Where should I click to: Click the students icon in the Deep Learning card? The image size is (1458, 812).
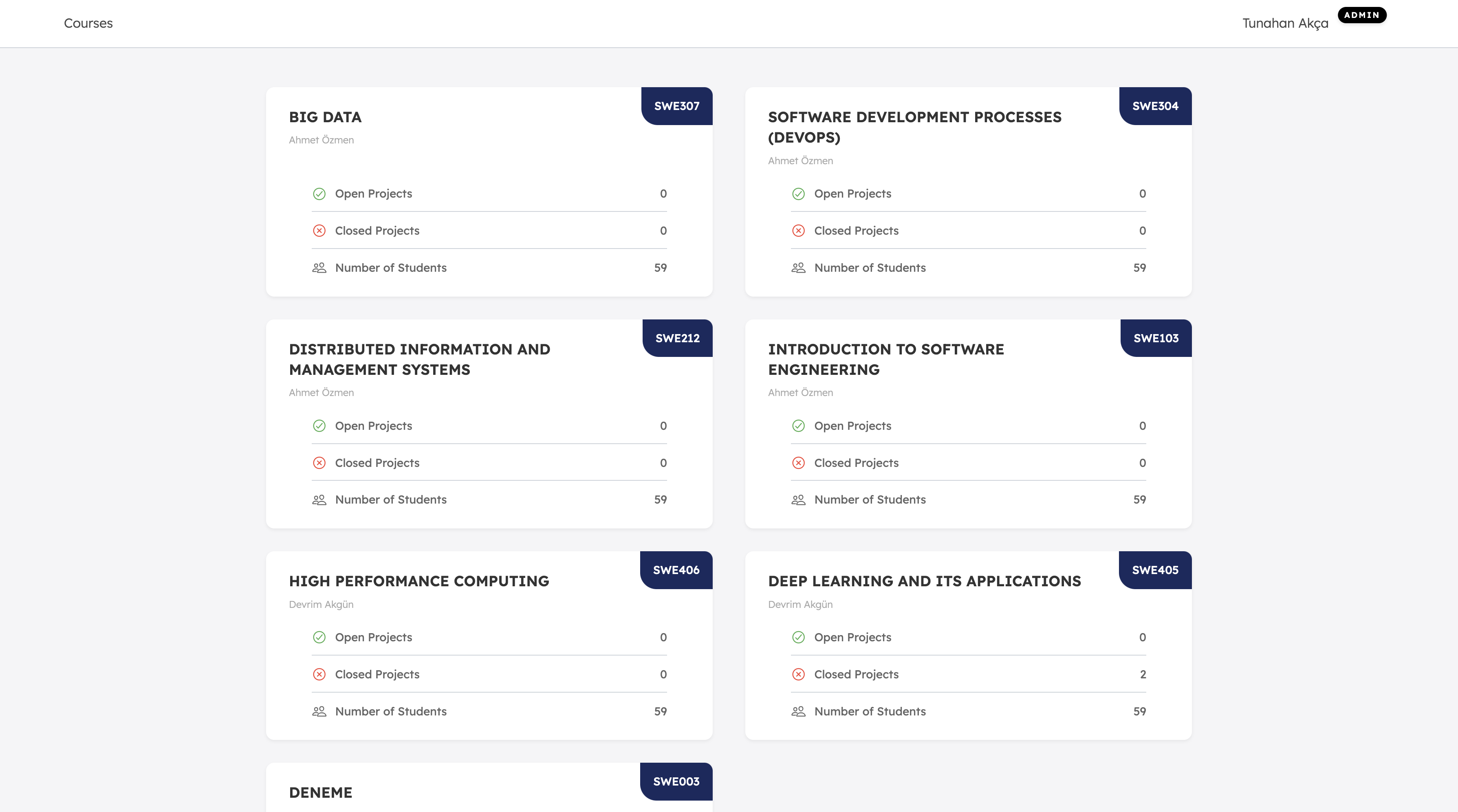(799, 711)
